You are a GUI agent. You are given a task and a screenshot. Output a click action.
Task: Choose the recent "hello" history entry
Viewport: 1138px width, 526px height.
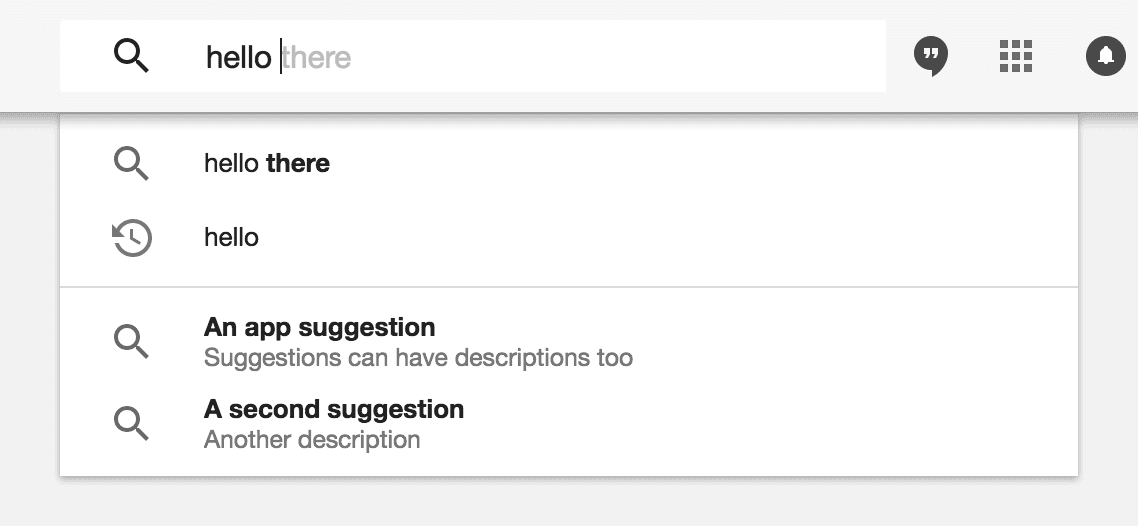[x=231, y=238]
